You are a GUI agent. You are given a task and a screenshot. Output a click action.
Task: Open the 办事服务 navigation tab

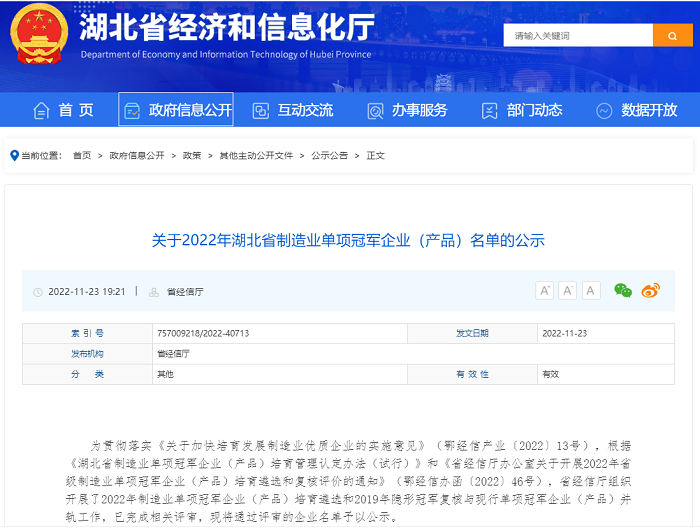point(407,110)
